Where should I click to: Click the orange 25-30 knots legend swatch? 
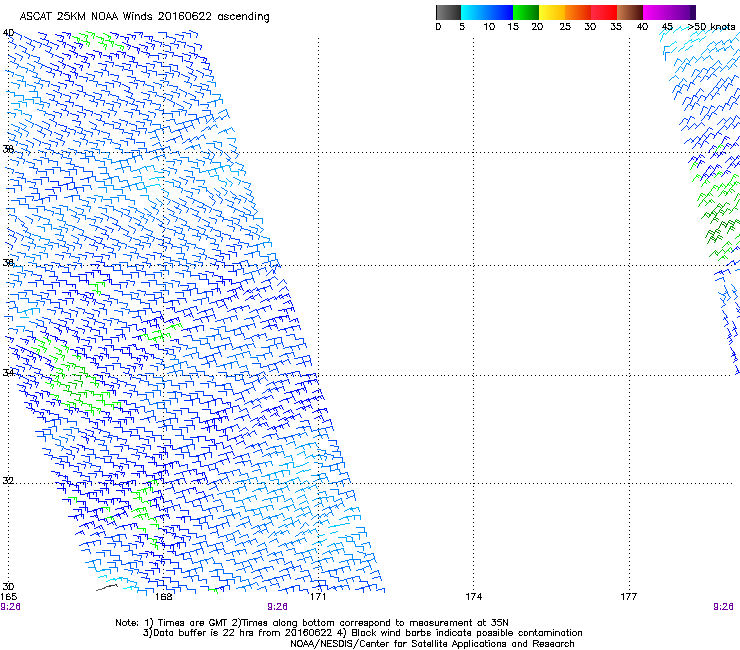point(578,12)
